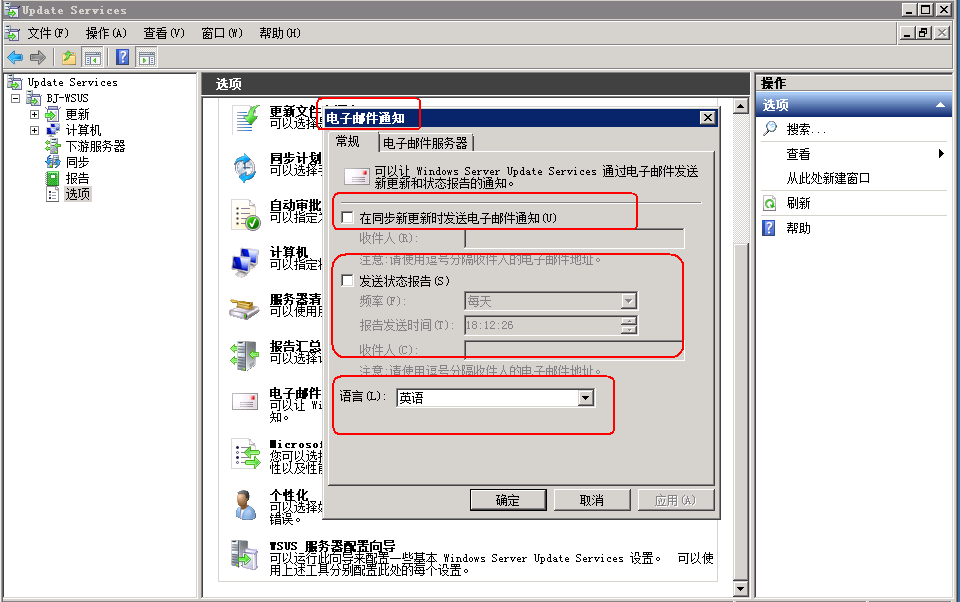Expand the 计算机 tree node

click(34, 130)
